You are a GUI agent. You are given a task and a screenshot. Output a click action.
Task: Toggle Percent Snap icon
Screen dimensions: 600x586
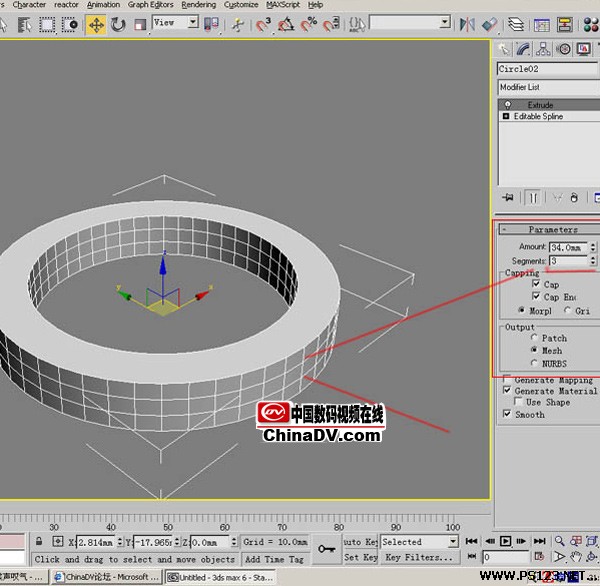coord(309,25)
